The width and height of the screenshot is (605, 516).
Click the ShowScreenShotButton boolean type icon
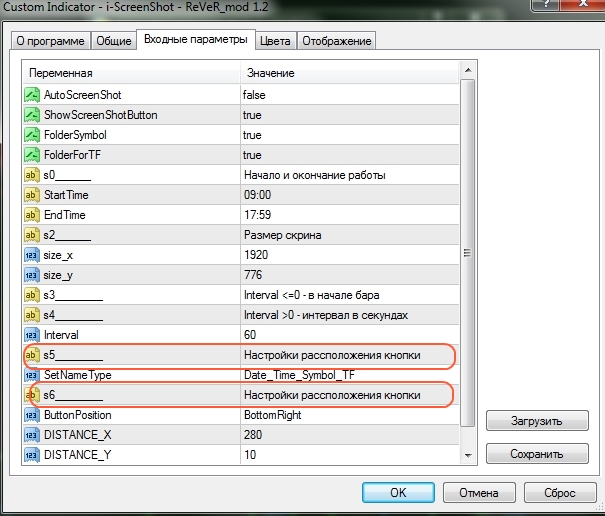(x=32, y=115)
